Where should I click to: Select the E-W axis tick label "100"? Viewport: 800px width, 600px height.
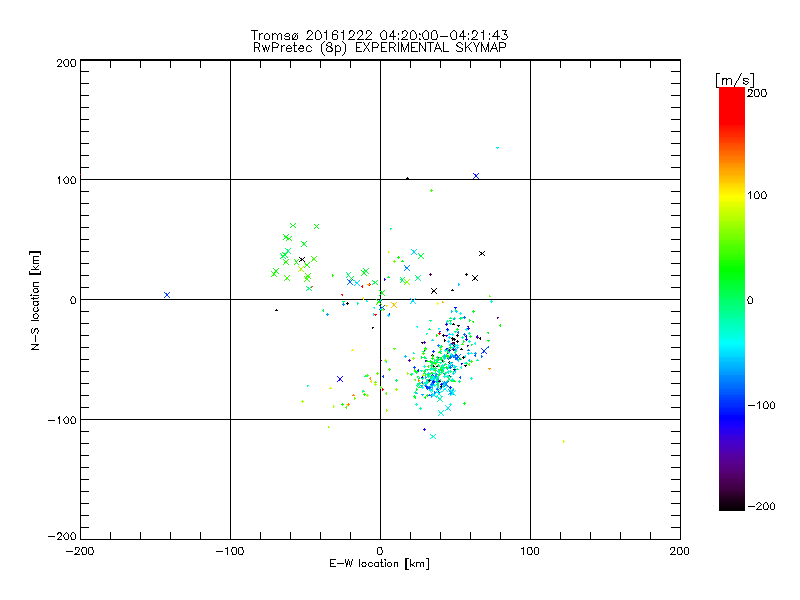530,551
